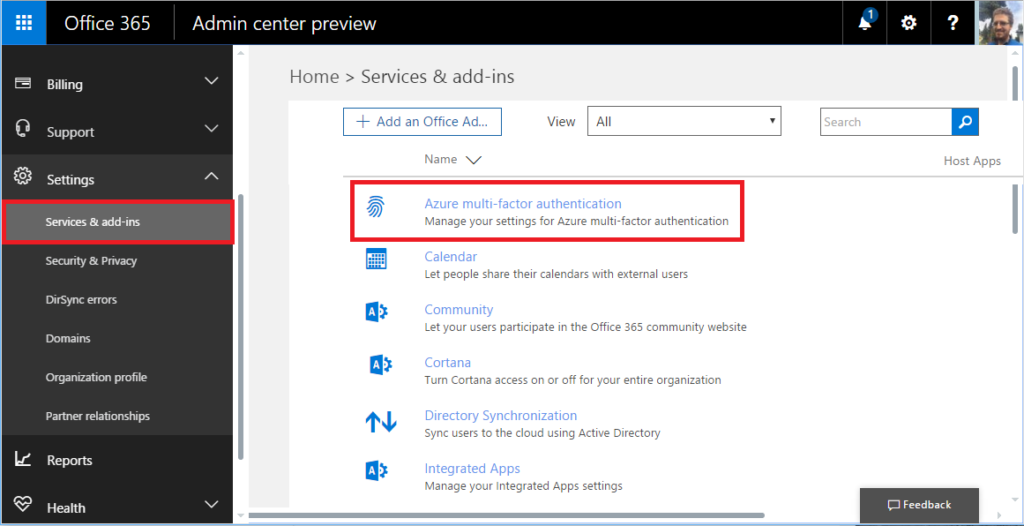The width and height of the screenshot is (1024, 526).
Task: Click Add an Office Add-in button
Action: [422, 122]
